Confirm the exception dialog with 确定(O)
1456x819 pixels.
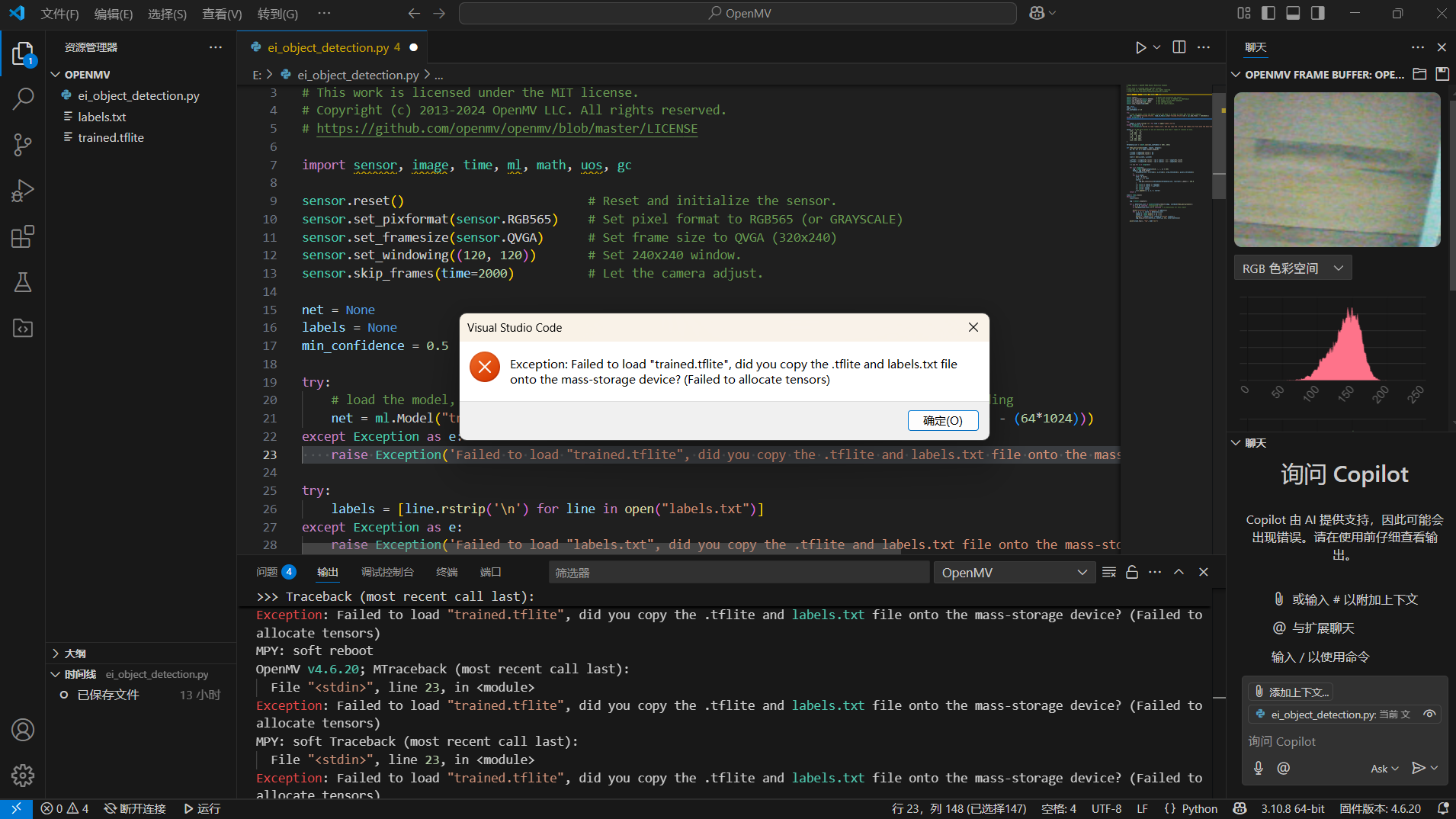[943, 420]
